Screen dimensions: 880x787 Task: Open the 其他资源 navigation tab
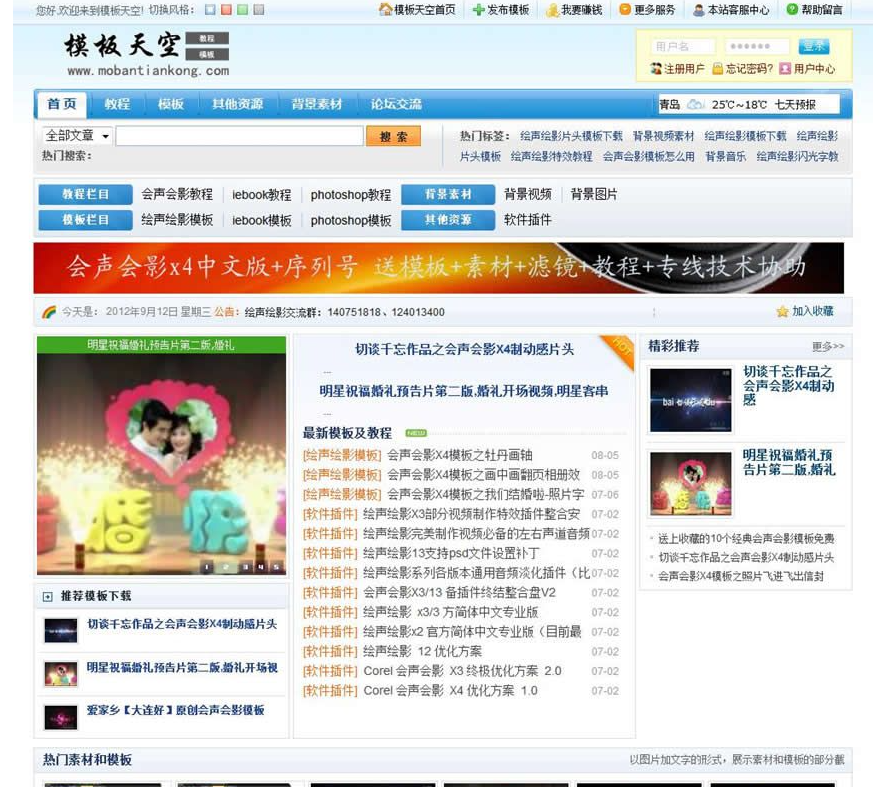(237, 104)
